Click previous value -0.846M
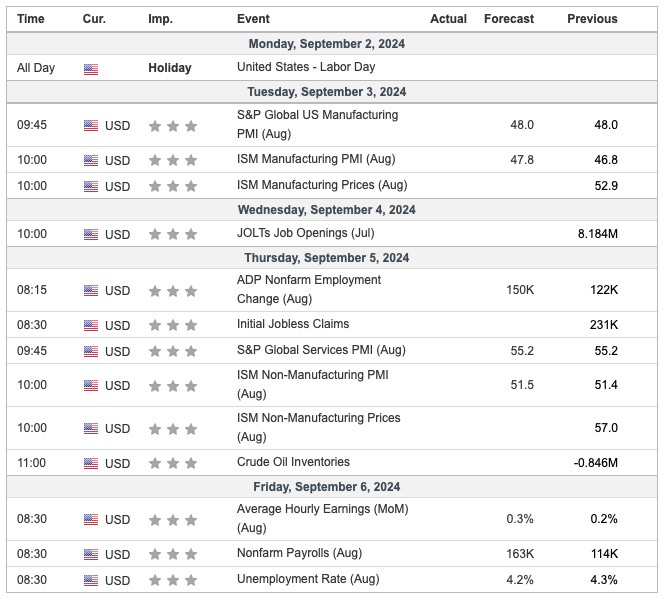The height and width of the screenshot is (599, 664). [595, 463]
